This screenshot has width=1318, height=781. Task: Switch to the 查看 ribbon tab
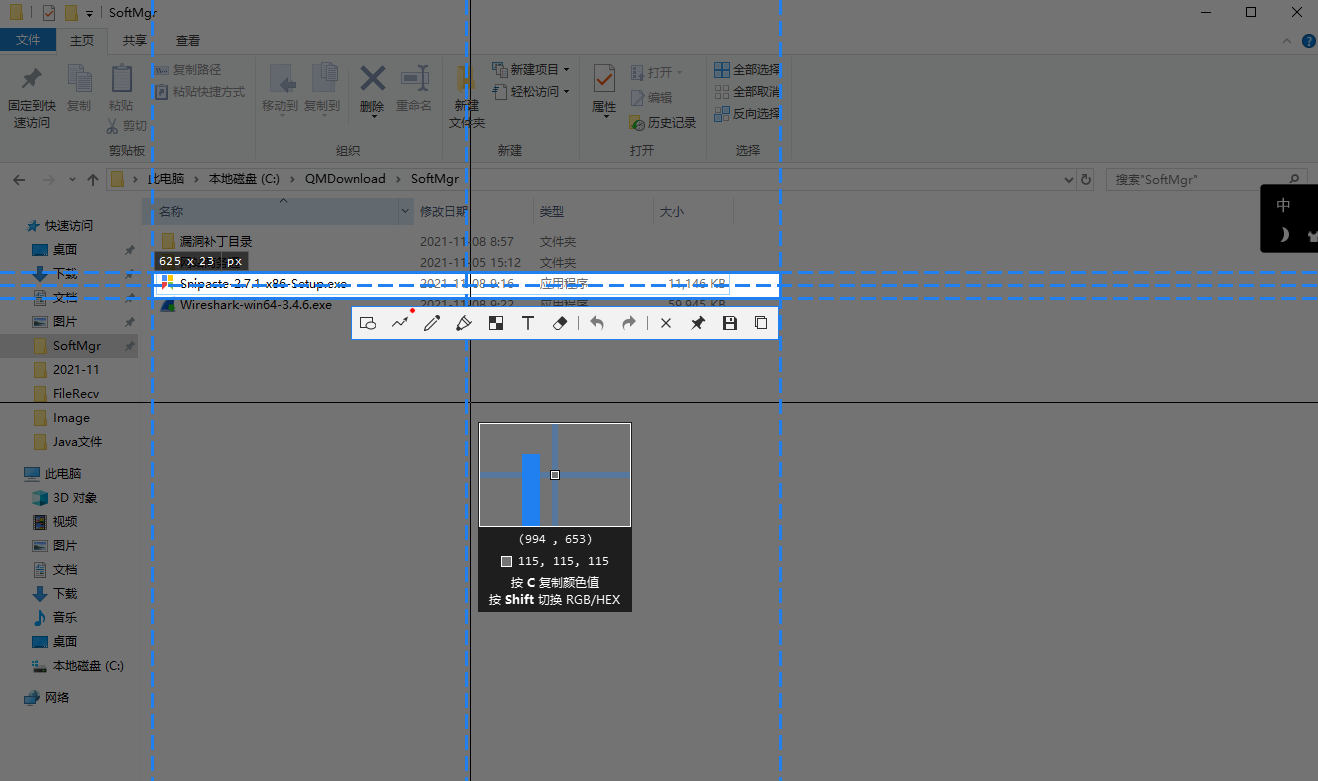click(x=187, y=41)
